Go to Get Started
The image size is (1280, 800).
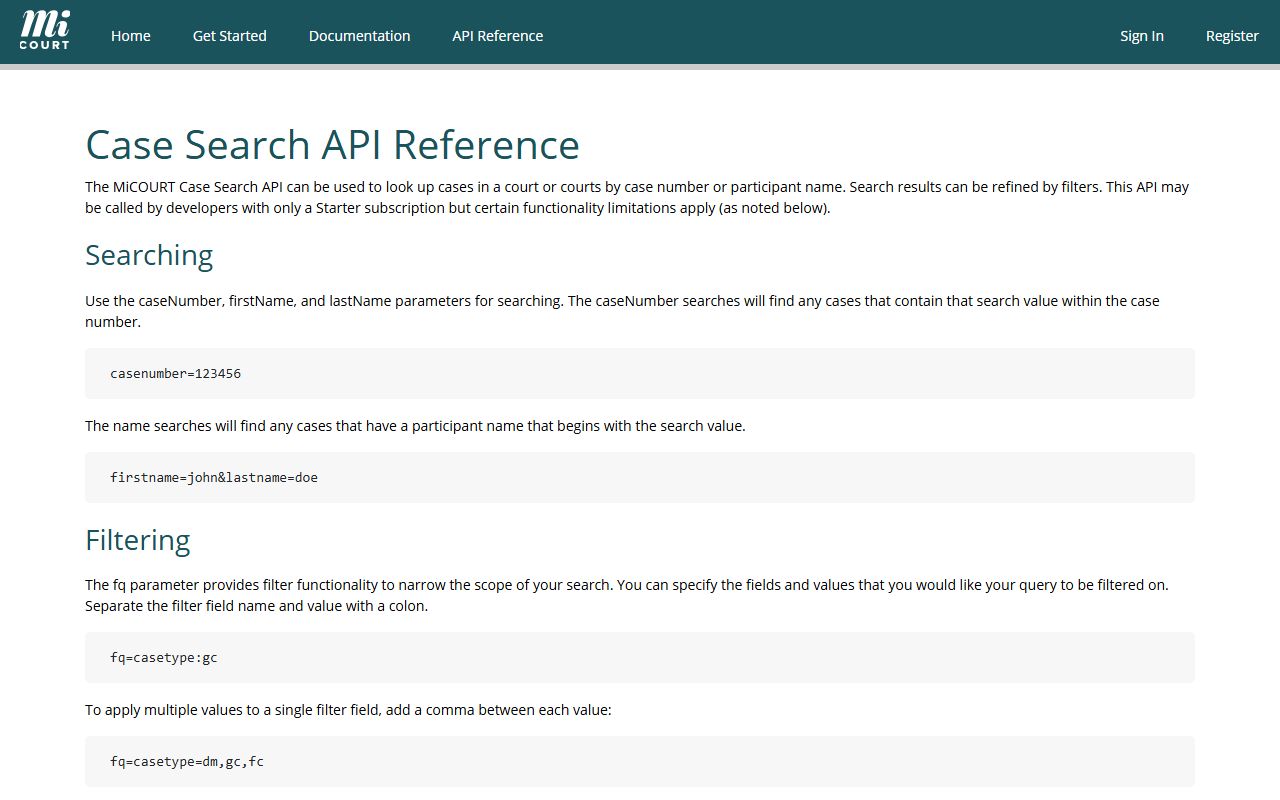pos(230,36)
